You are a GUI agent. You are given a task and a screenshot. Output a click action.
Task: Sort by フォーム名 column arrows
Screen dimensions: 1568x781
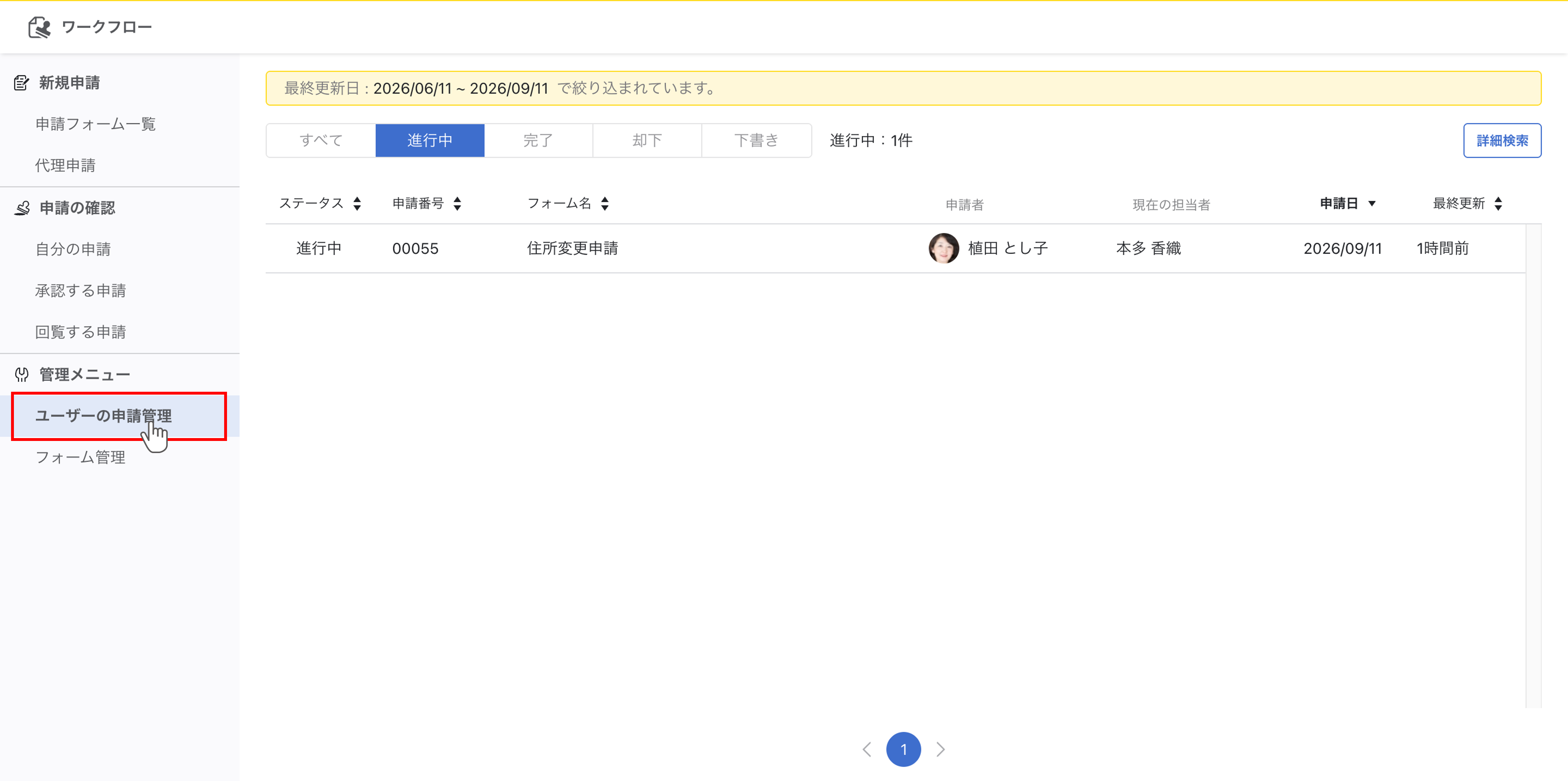tap(604, 204)
